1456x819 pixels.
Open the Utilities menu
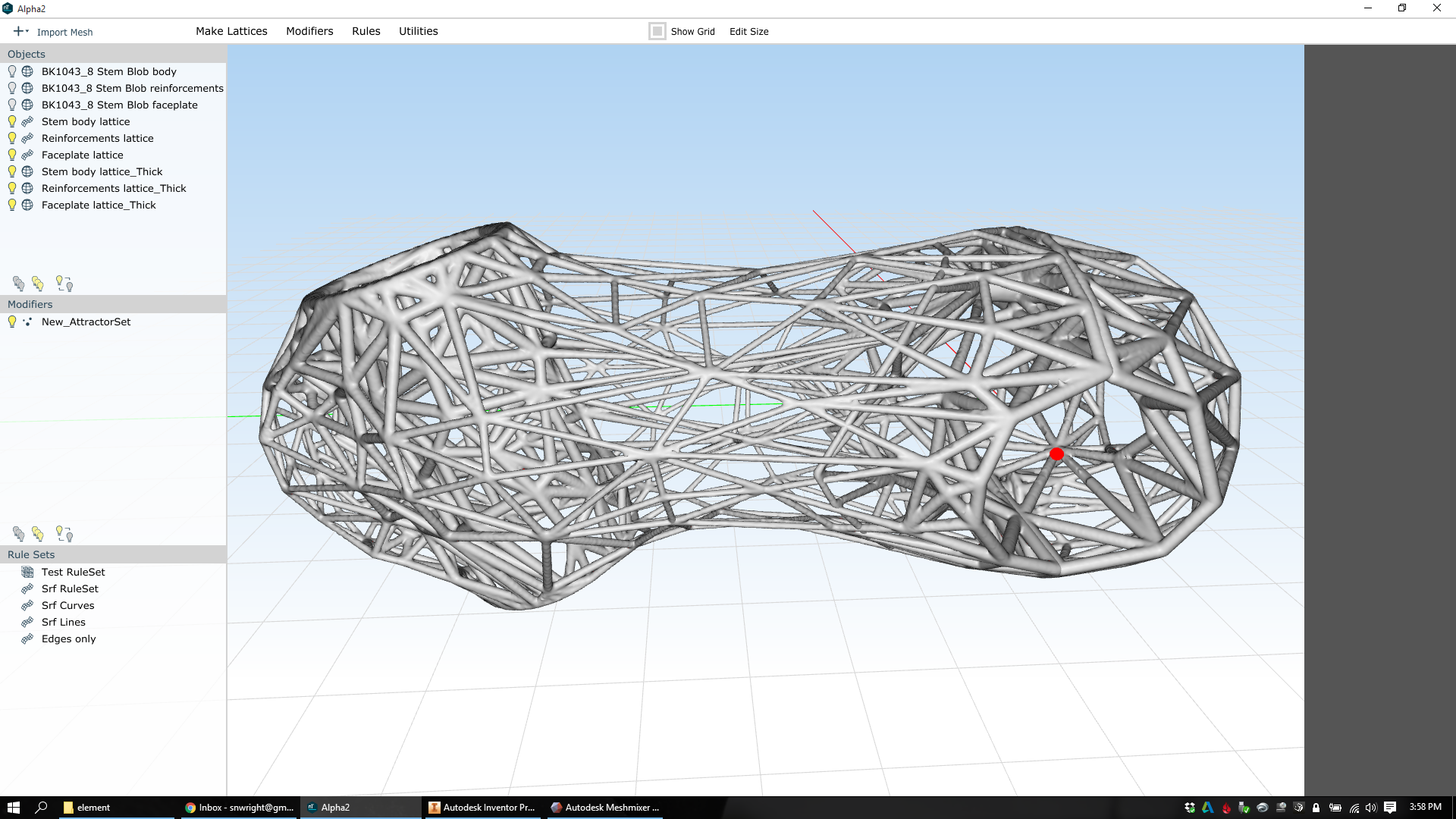point(418,31)
